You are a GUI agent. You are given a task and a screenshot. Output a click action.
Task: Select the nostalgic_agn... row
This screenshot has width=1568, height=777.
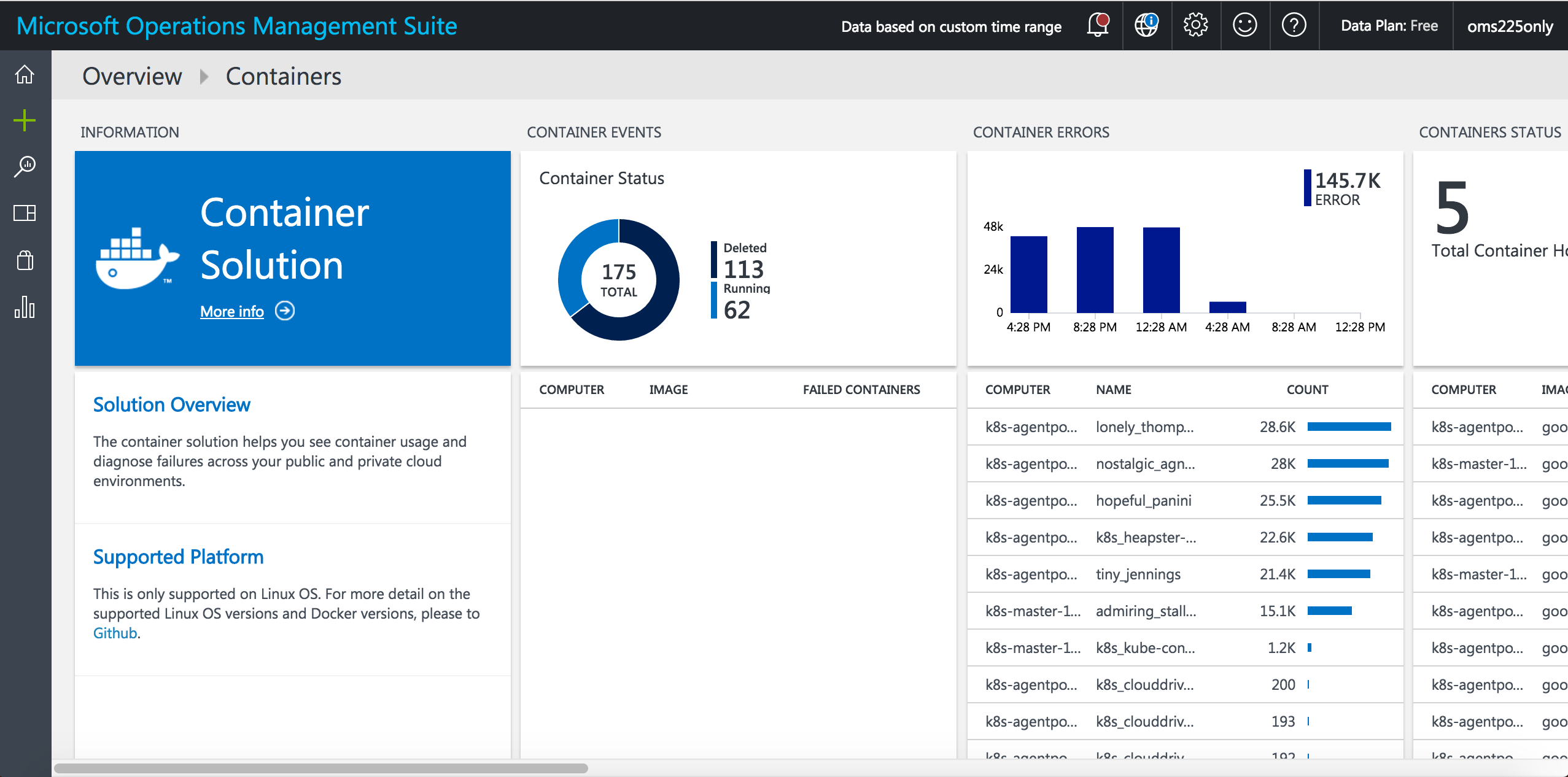pyautogui.click(x=1185, y=463)
